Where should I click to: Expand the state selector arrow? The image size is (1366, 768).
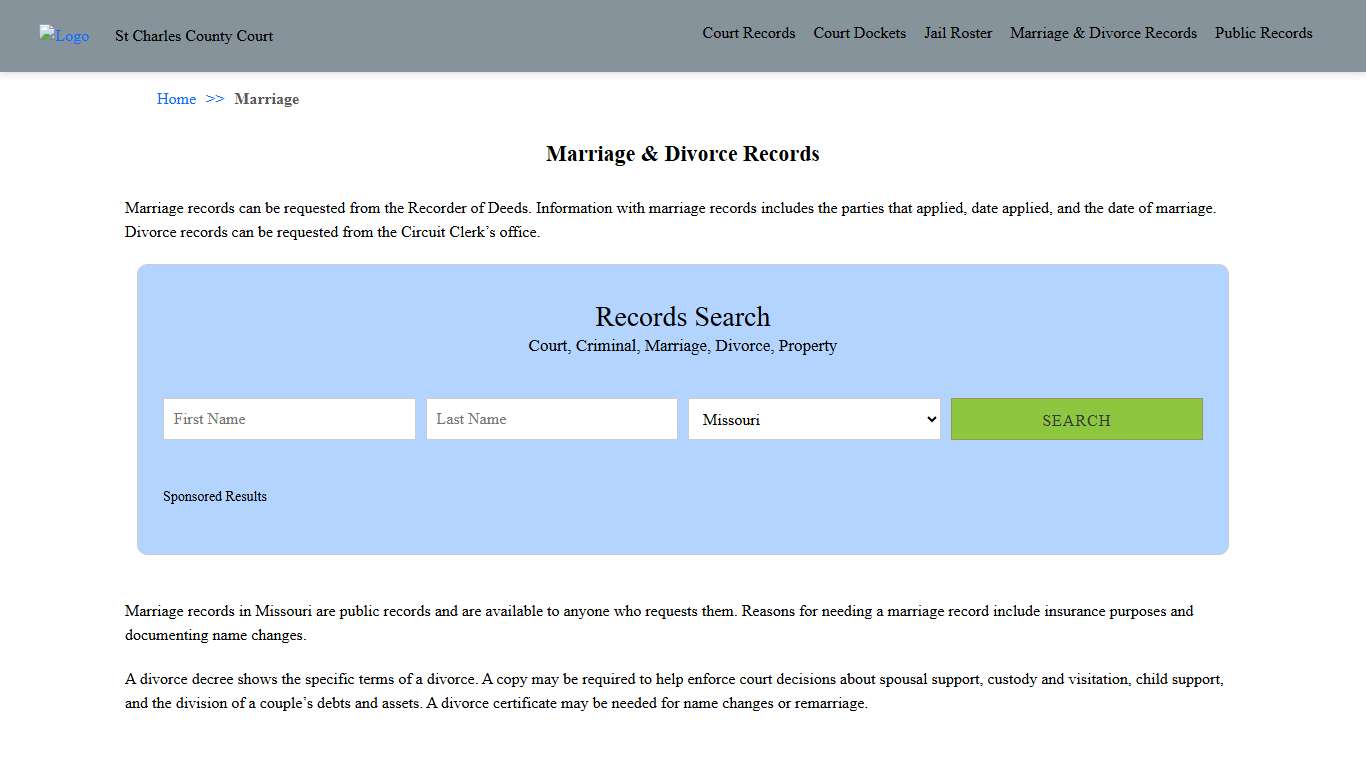[929, 419]
